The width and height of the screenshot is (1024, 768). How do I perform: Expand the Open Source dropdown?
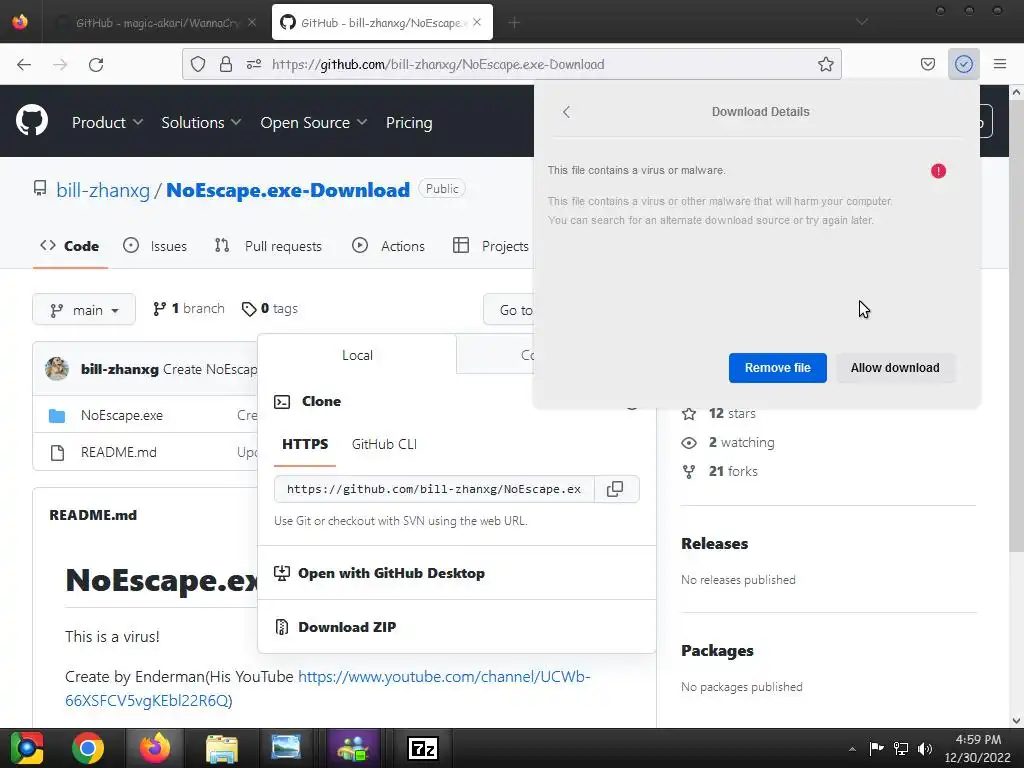pos(313,122)
